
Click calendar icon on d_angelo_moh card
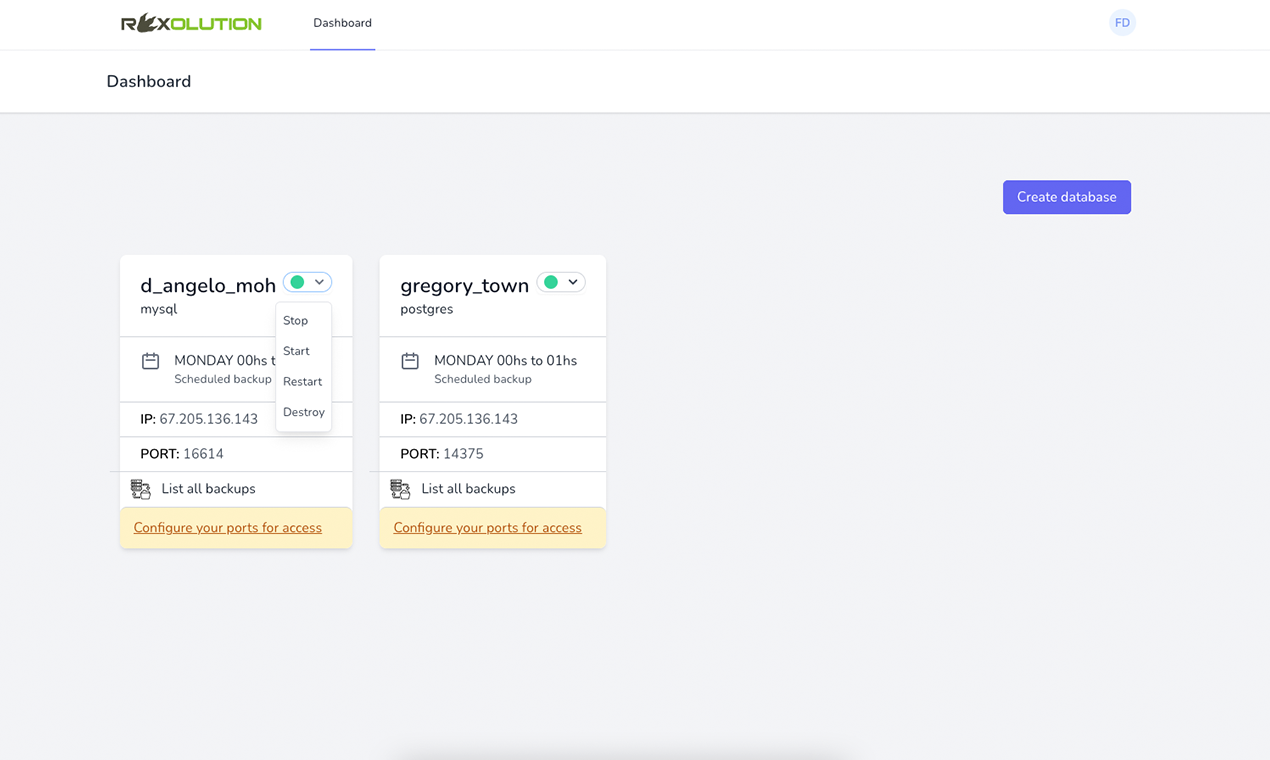coord(150,361)
